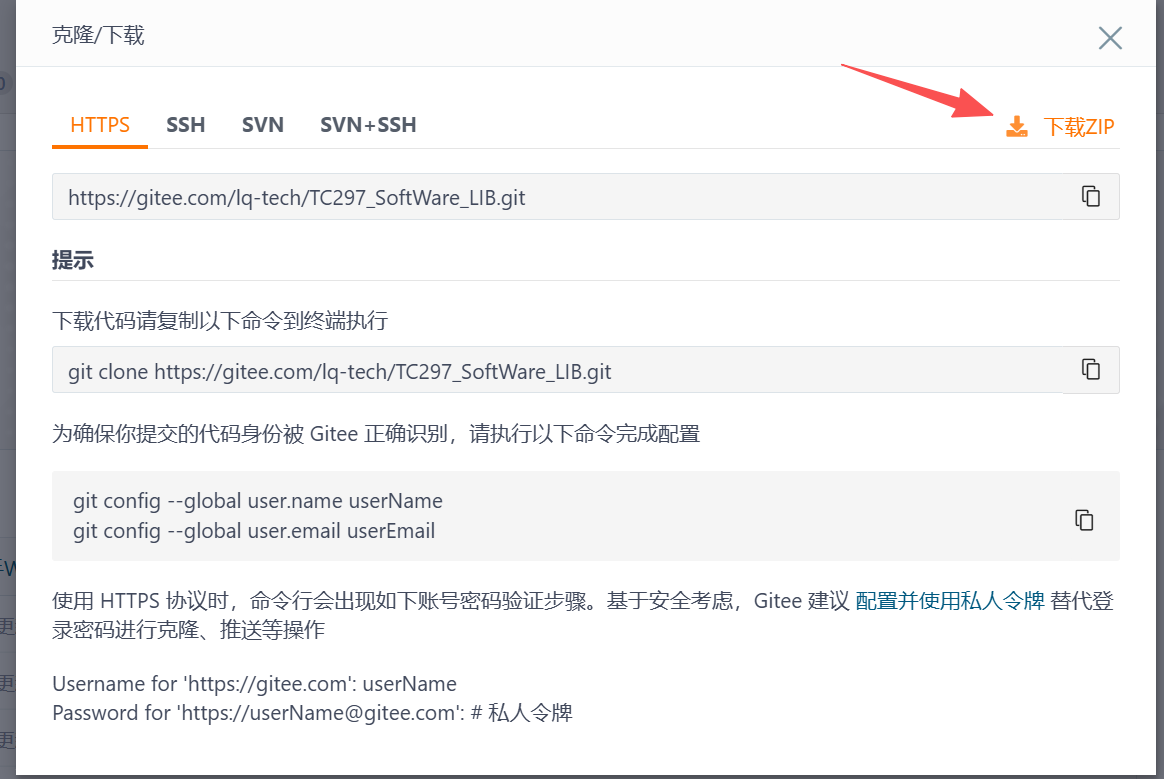Copy the HTTPS repository URL
This screenshot has height=779, width=1164.
pyautogui.click(x=1091, y=196)
